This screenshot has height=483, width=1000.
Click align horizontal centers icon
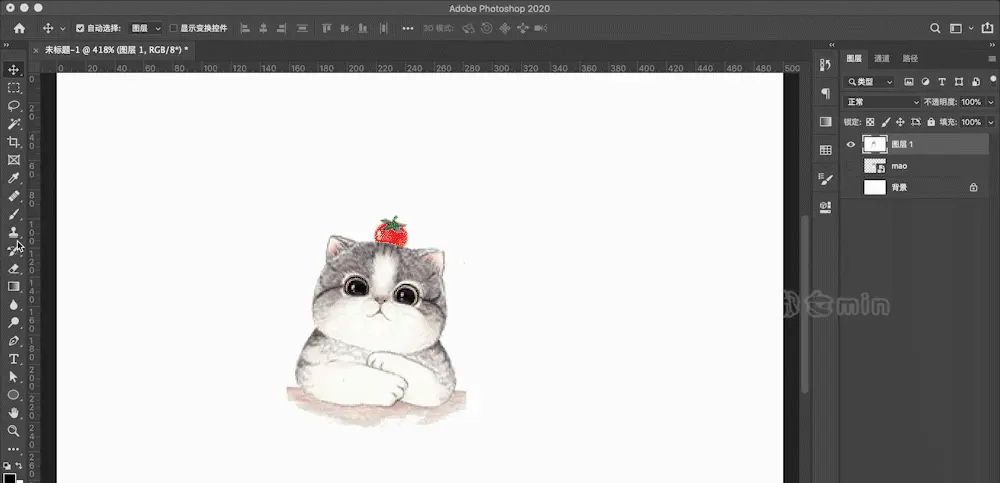263,28
